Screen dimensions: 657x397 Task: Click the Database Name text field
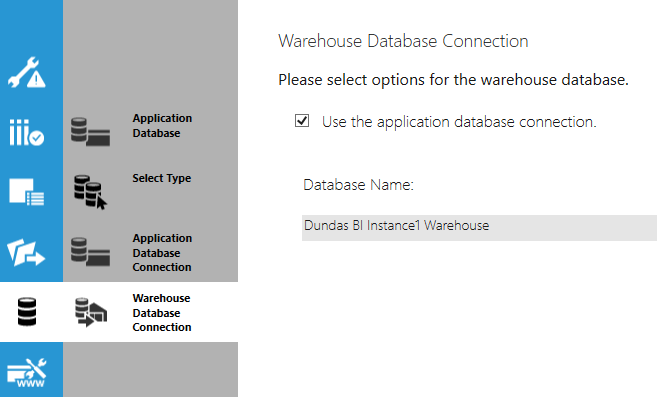click(x=479, y=228)
